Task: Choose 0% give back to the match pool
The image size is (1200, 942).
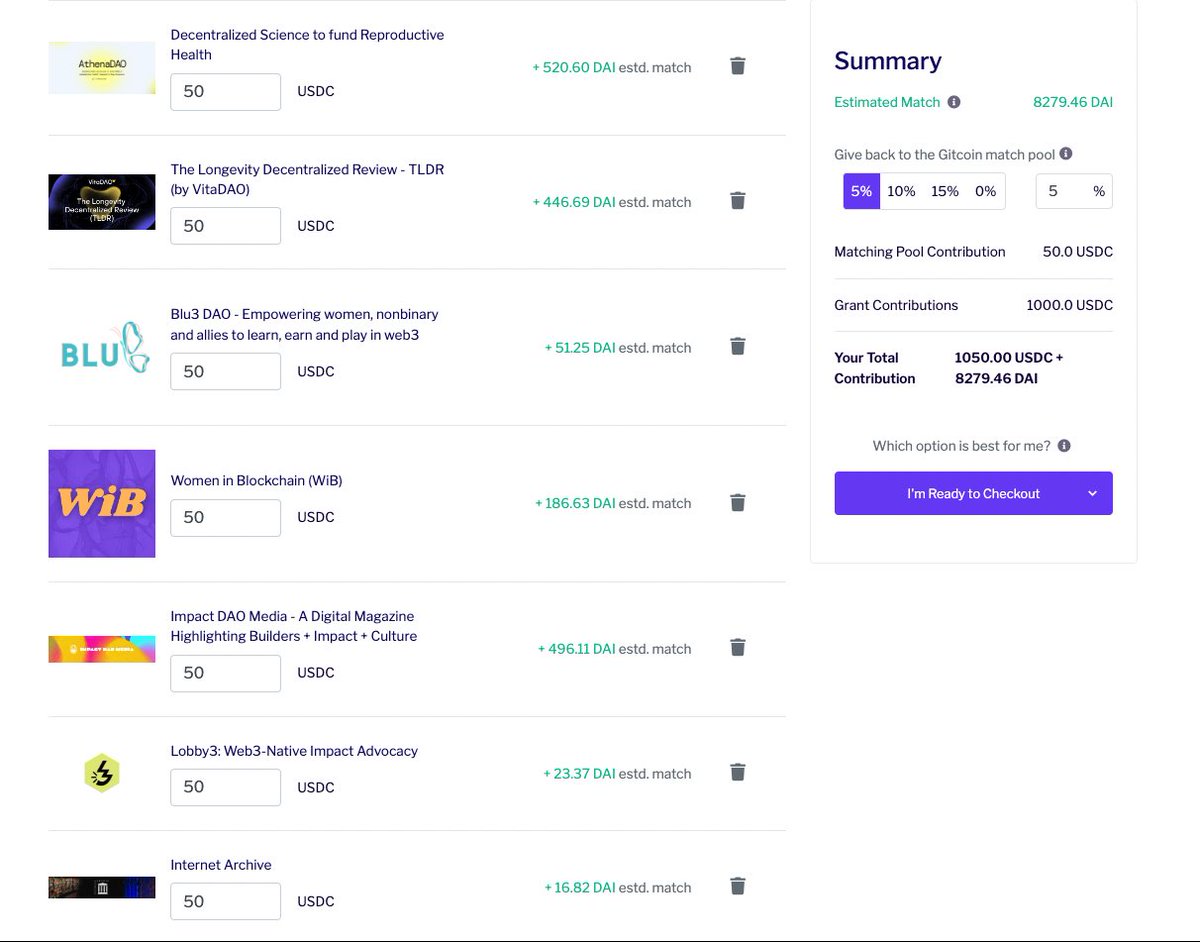Action: 983,190
